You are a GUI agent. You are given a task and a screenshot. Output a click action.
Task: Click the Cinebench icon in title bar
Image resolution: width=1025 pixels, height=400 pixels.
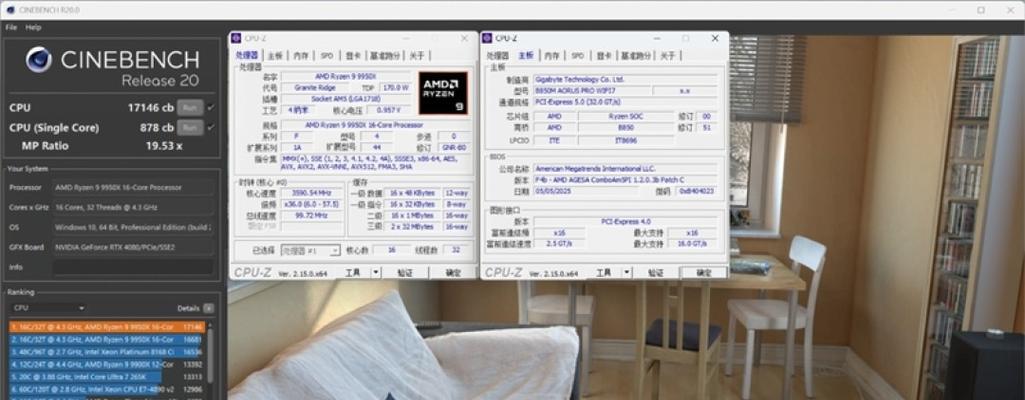click(x=10, y=10)
